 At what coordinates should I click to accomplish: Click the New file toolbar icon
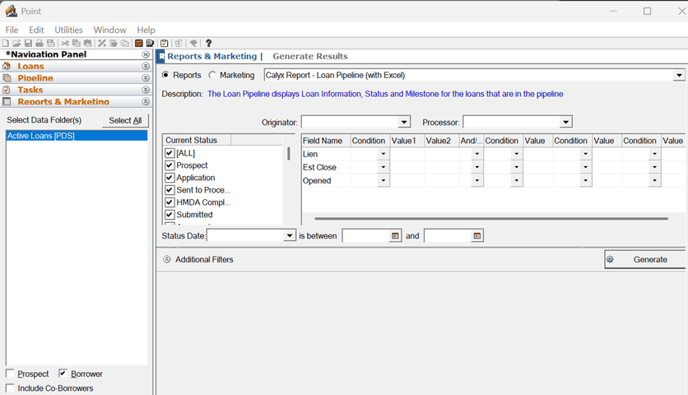[5, 43]
